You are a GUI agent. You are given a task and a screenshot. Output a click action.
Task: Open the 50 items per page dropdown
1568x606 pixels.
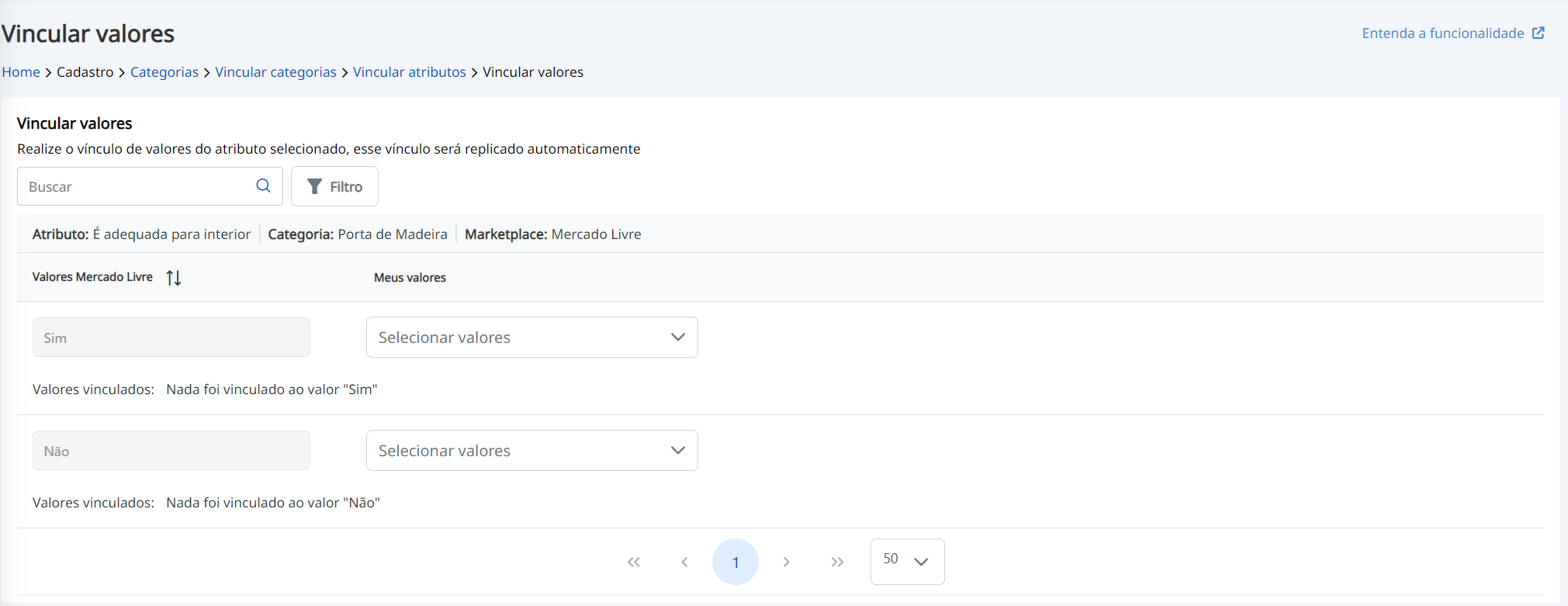pyautogui.click(x=908, y=561)
